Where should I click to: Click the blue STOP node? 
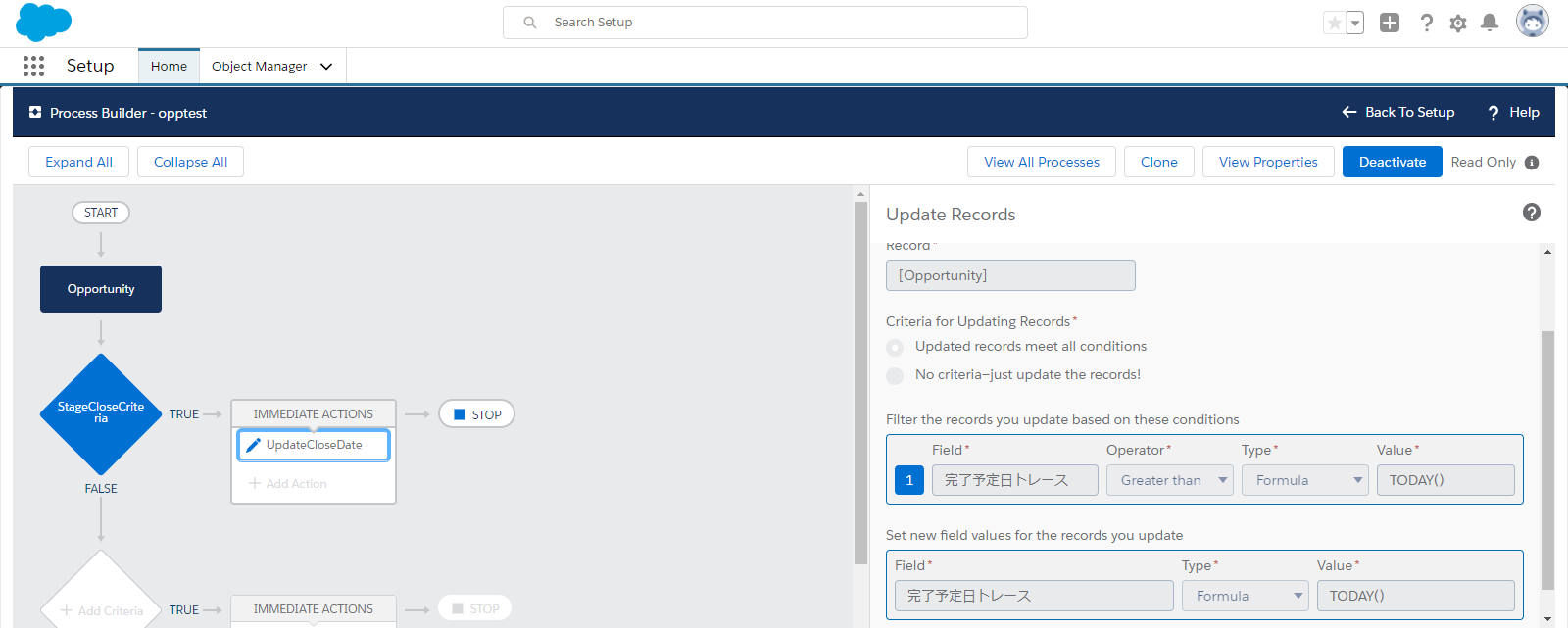[477, 414]
